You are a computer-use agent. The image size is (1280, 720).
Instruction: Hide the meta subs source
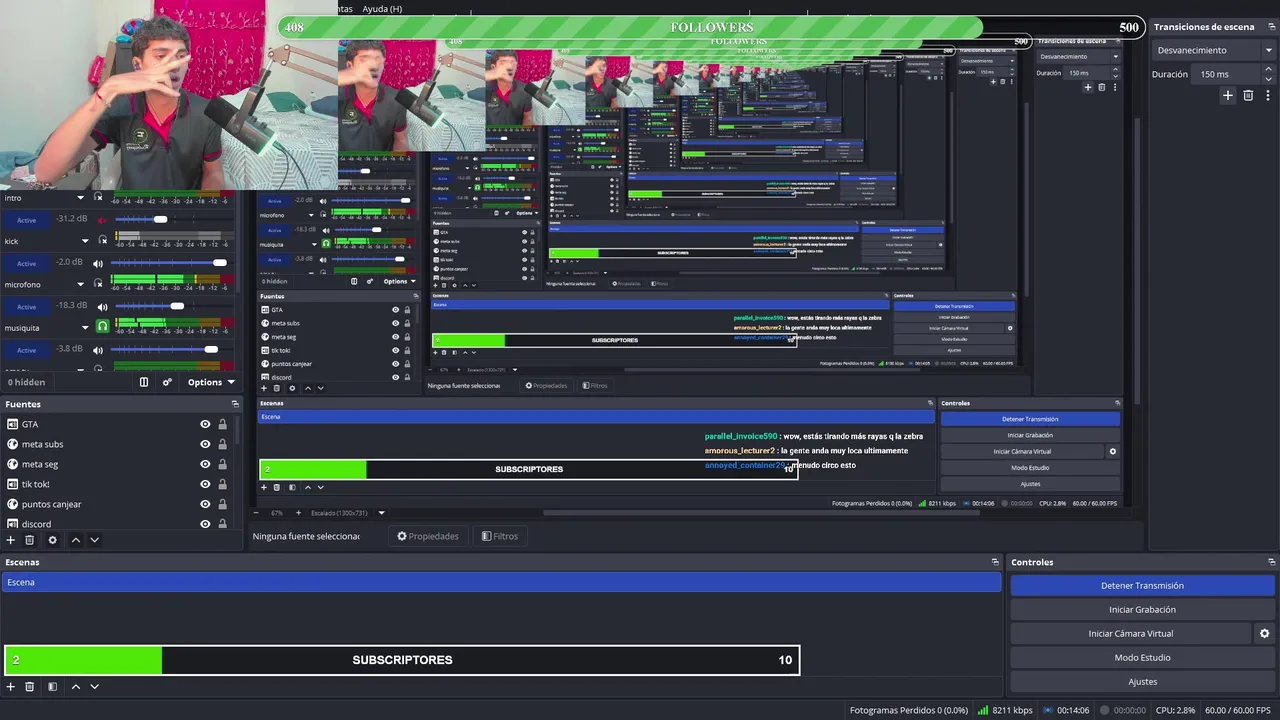coord(205,444)
